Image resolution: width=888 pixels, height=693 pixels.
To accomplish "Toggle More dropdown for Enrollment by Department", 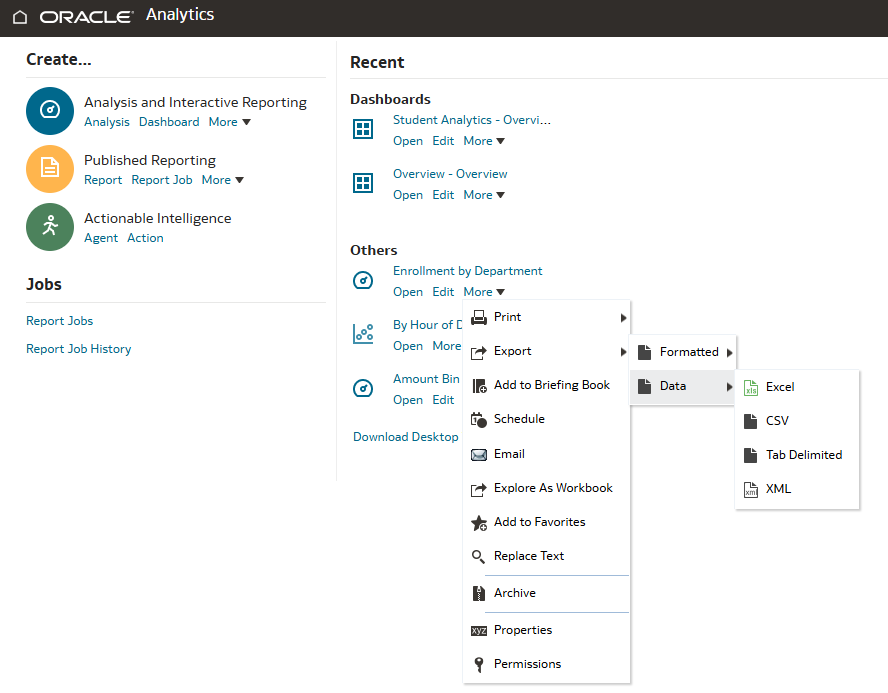I will pos(484,292).
